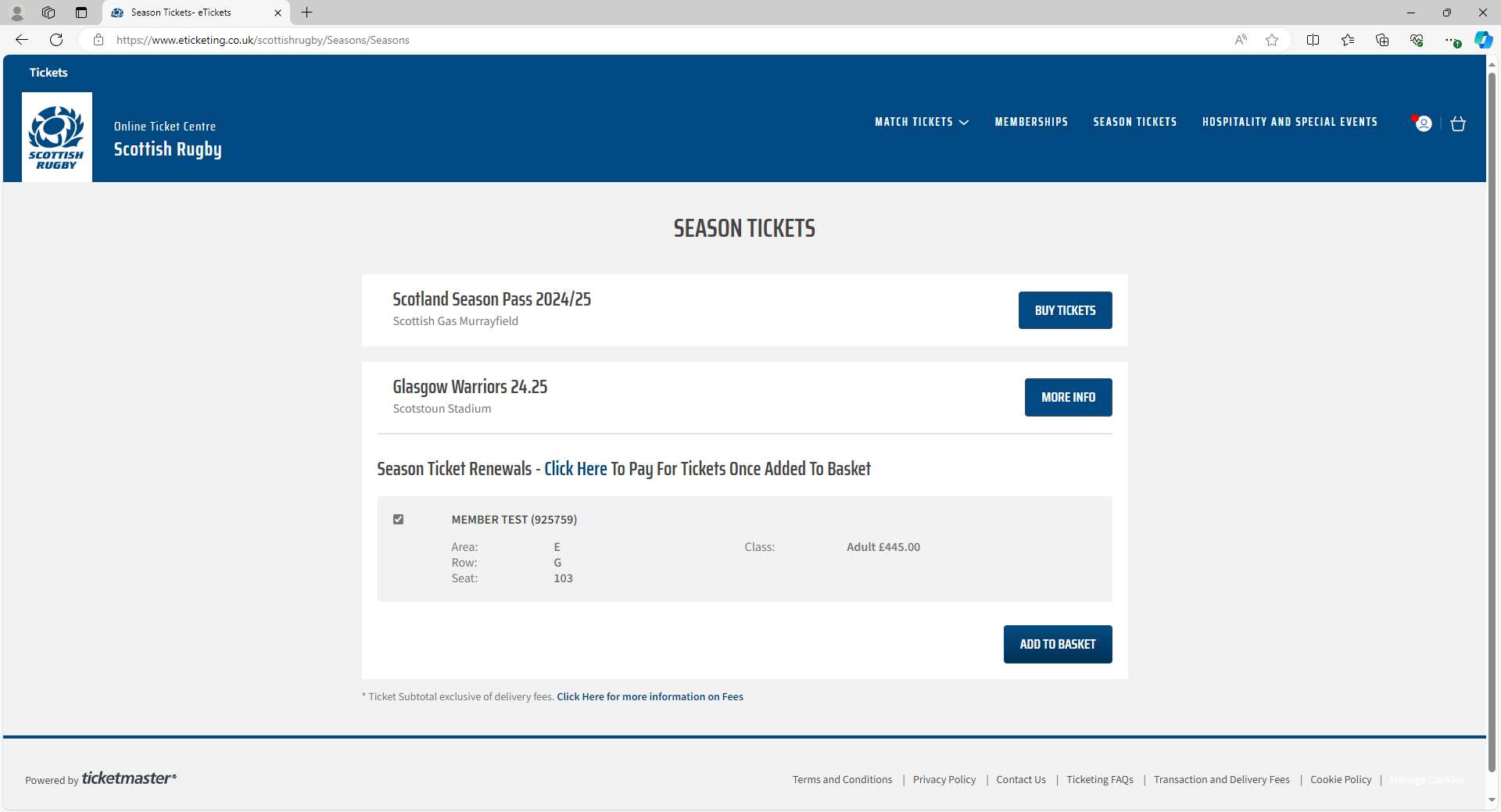1501x812 pixels.
Task: Click Scottish Rugby site title text
Action: tap(168, 149)
